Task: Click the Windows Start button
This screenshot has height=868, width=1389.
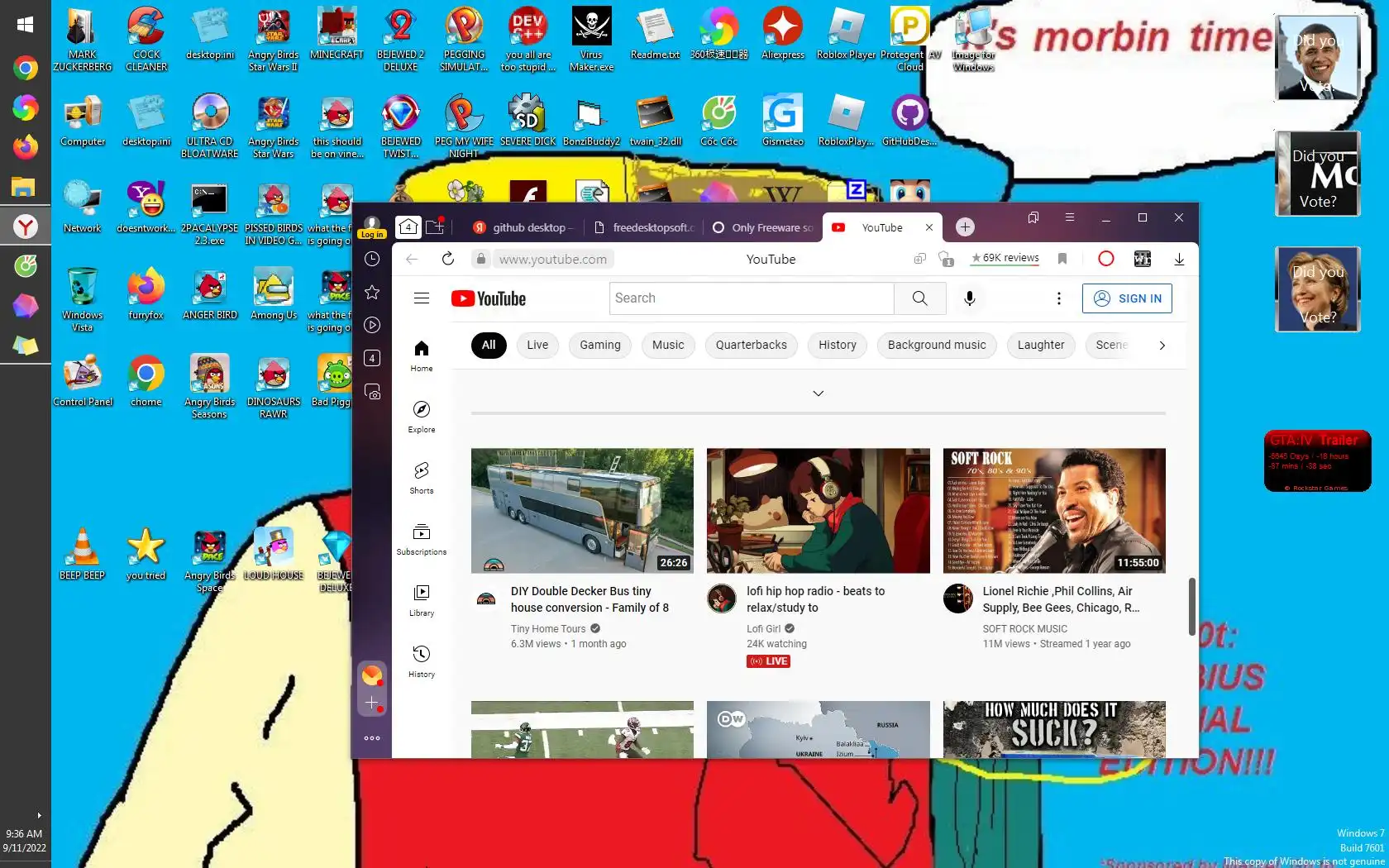Action: [25, 25]
